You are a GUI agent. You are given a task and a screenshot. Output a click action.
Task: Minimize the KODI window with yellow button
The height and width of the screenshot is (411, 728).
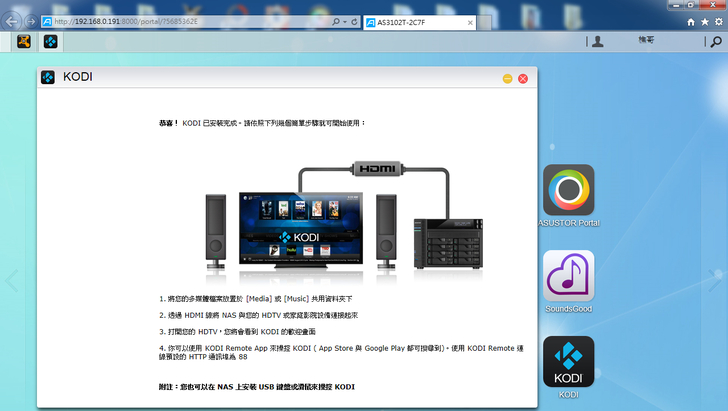tap(507, 79)
